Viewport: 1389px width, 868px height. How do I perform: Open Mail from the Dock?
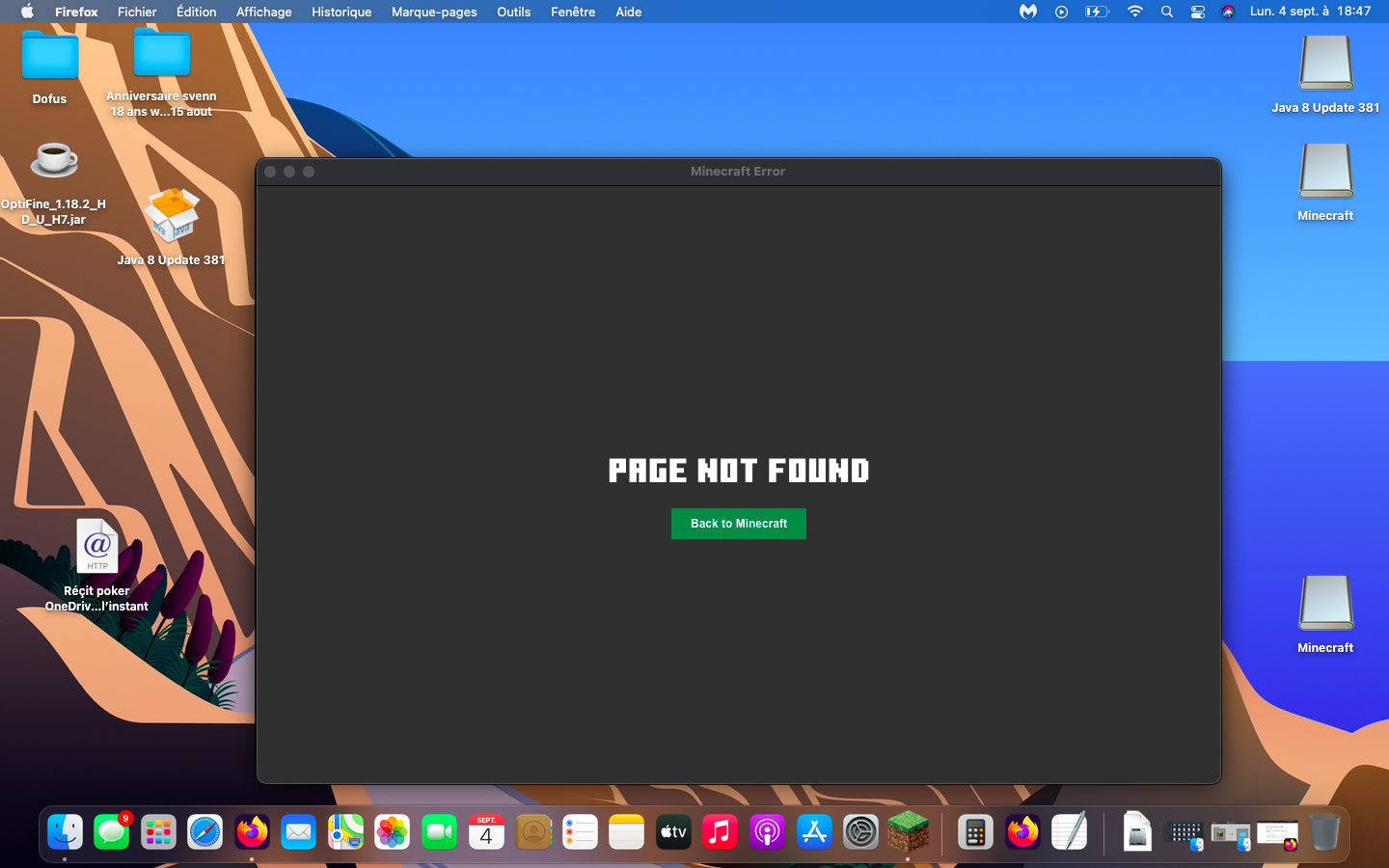coord(299,831)
